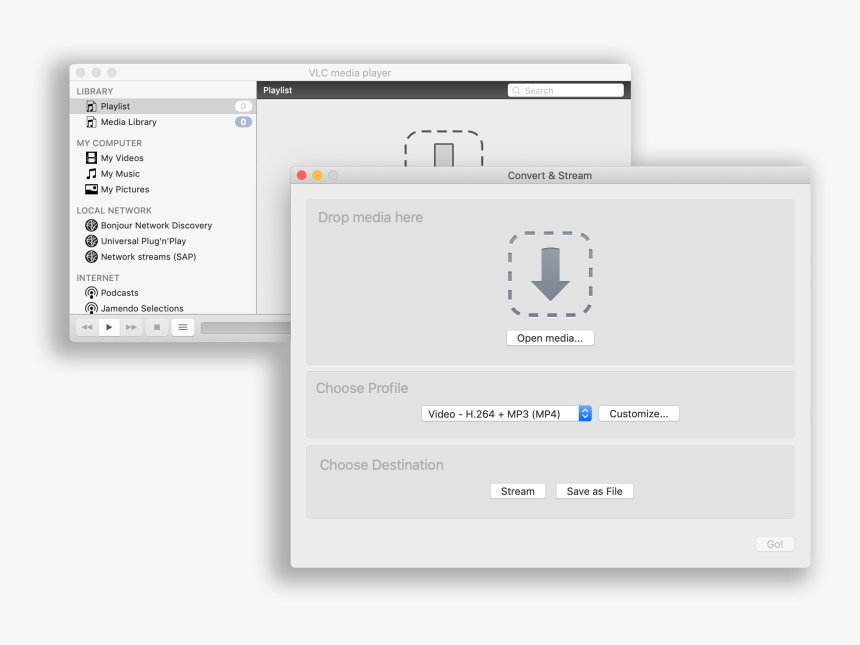
Task: Choose Save as File as destination
Action: coord(594,490)
